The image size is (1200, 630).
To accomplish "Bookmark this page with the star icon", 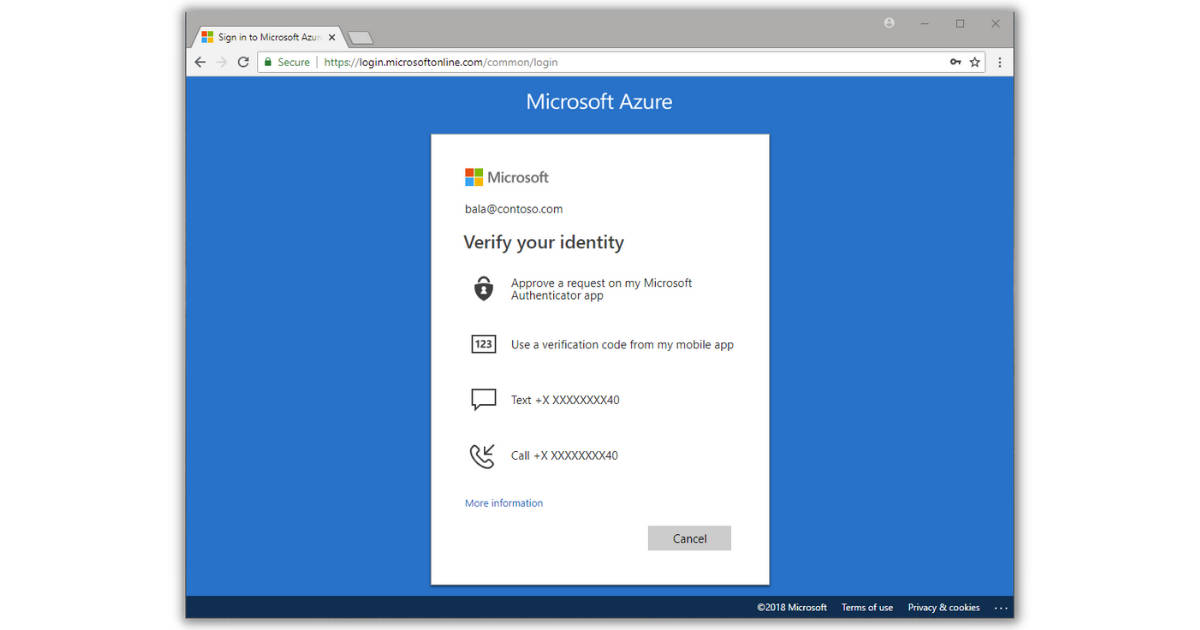I will click(975, 62).
